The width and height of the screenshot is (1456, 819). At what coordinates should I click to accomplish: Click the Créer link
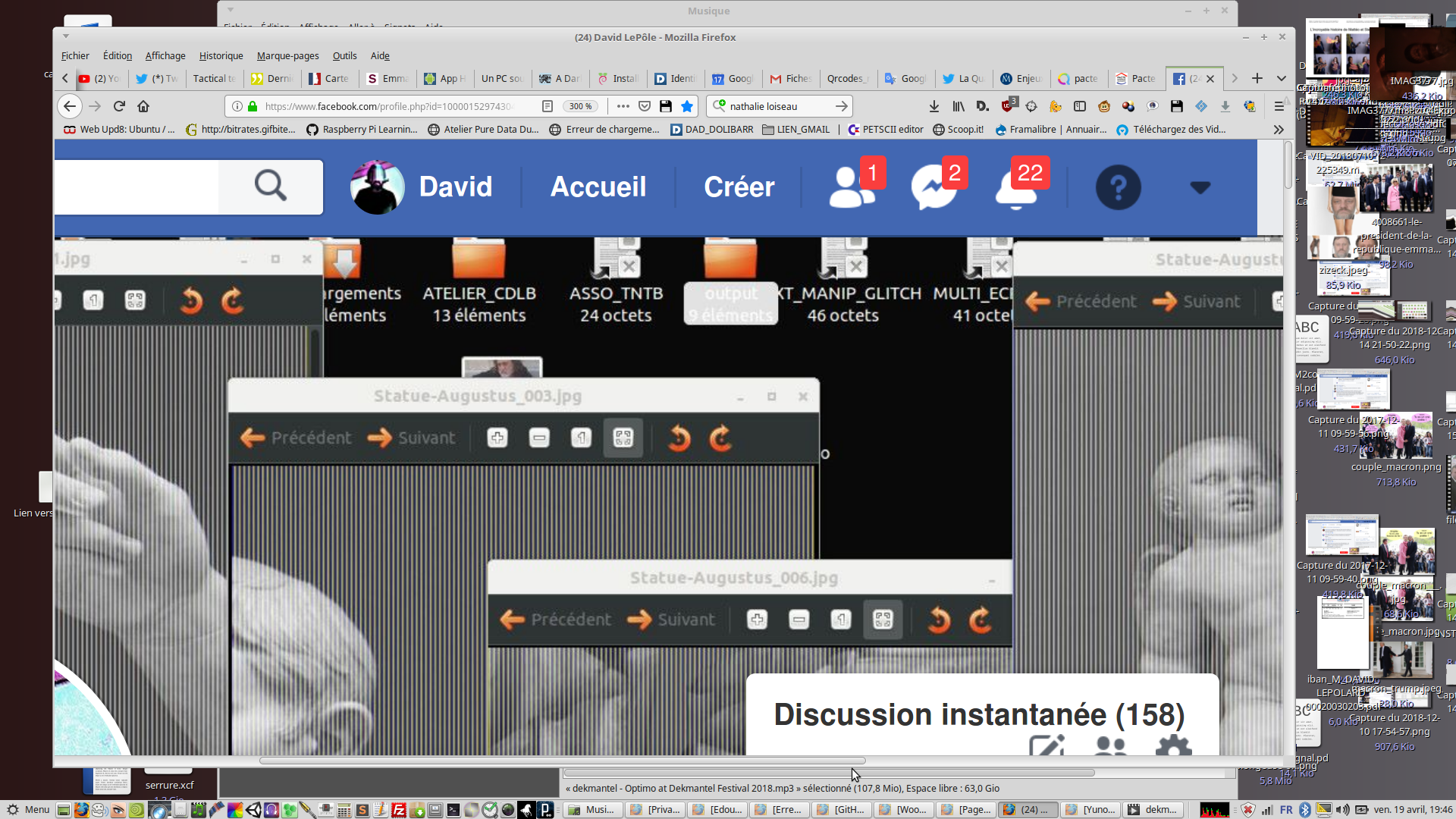coord(739,187)
